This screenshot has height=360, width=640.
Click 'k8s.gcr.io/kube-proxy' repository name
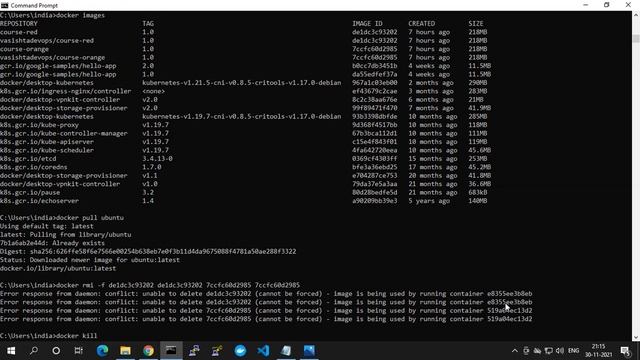tap(39, 125)
